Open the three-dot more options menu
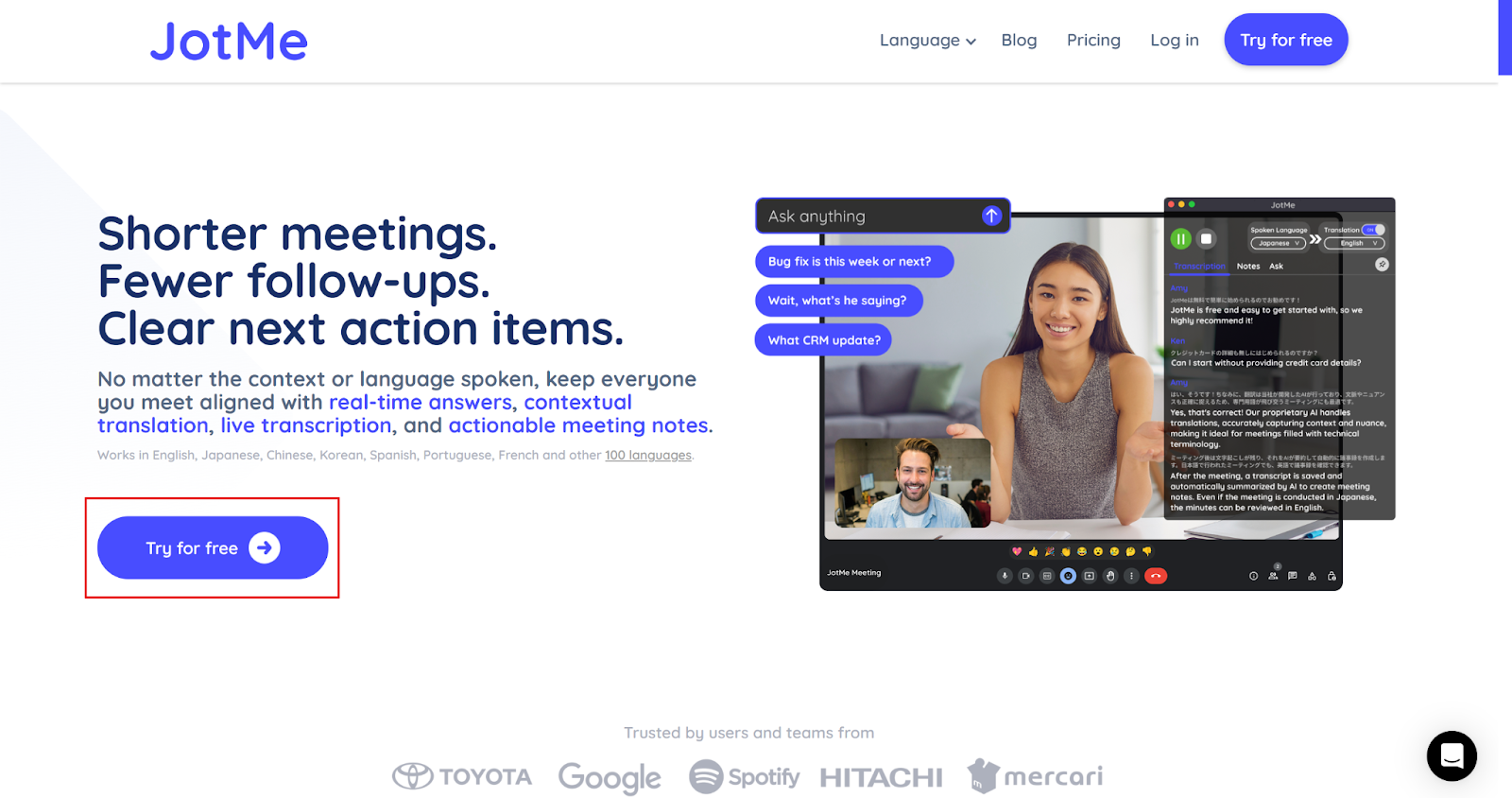The image size is (1512, 798). (x=1131, y=576)
